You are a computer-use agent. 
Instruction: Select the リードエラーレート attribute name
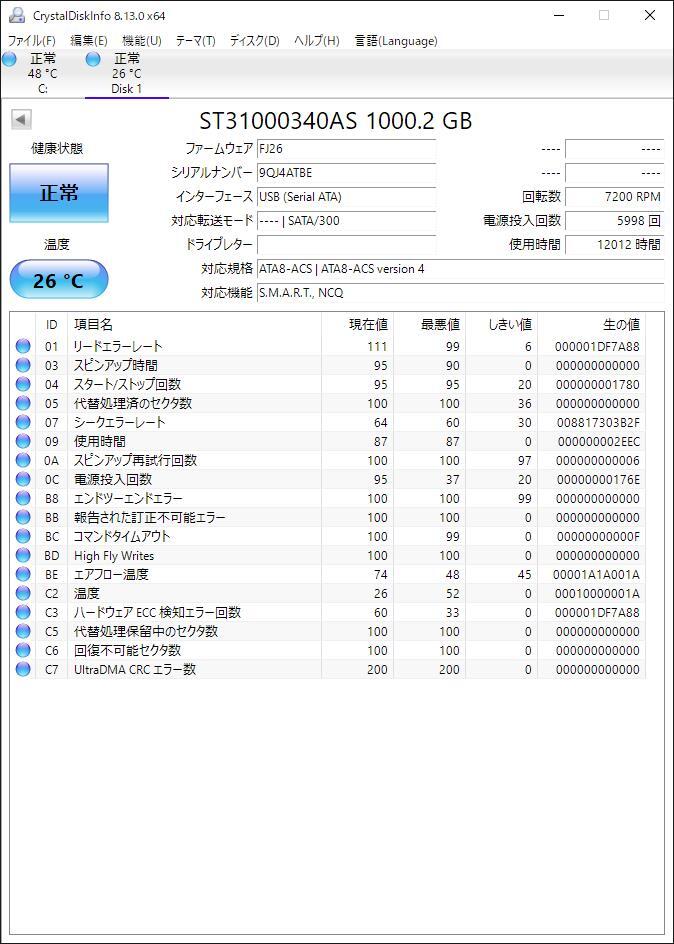point(118,346)
